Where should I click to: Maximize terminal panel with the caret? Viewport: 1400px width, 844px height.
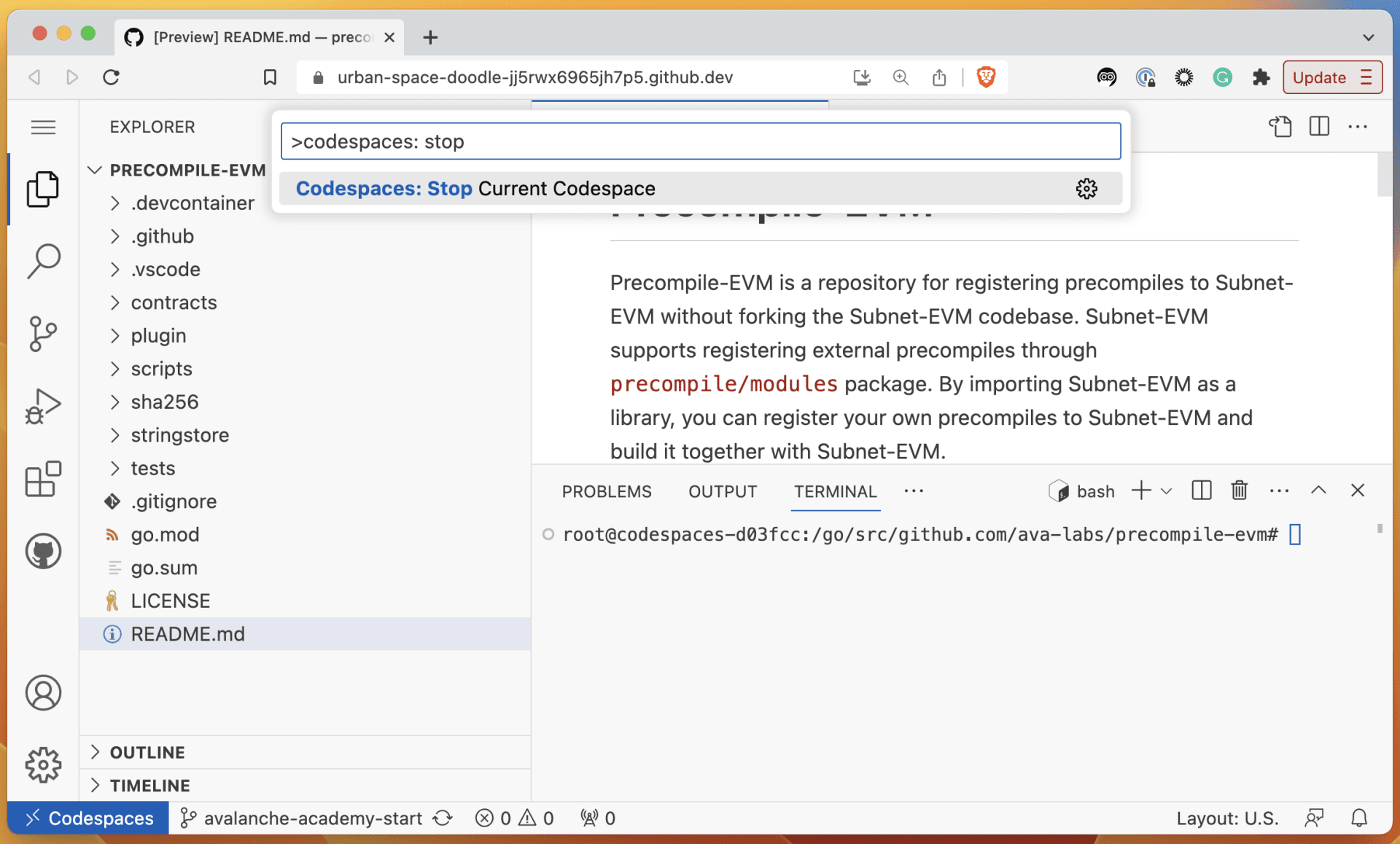click(1318, 491)
